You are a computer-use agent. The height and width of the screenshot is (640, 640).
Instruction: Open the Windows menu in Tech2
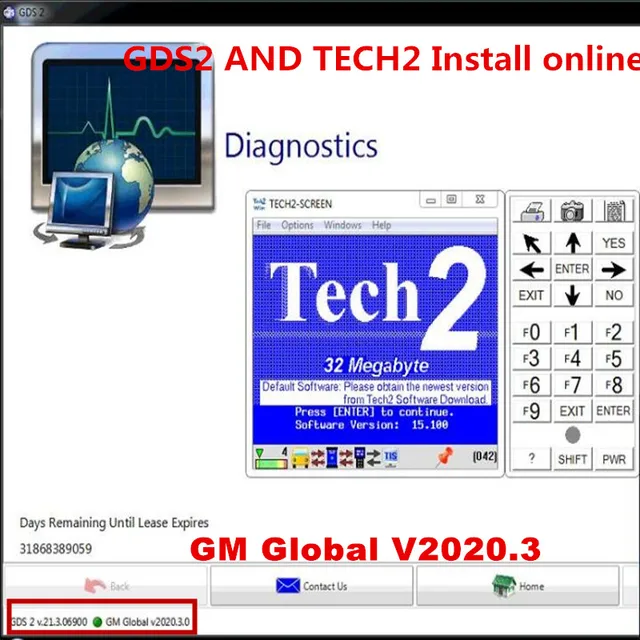[342, 225]
